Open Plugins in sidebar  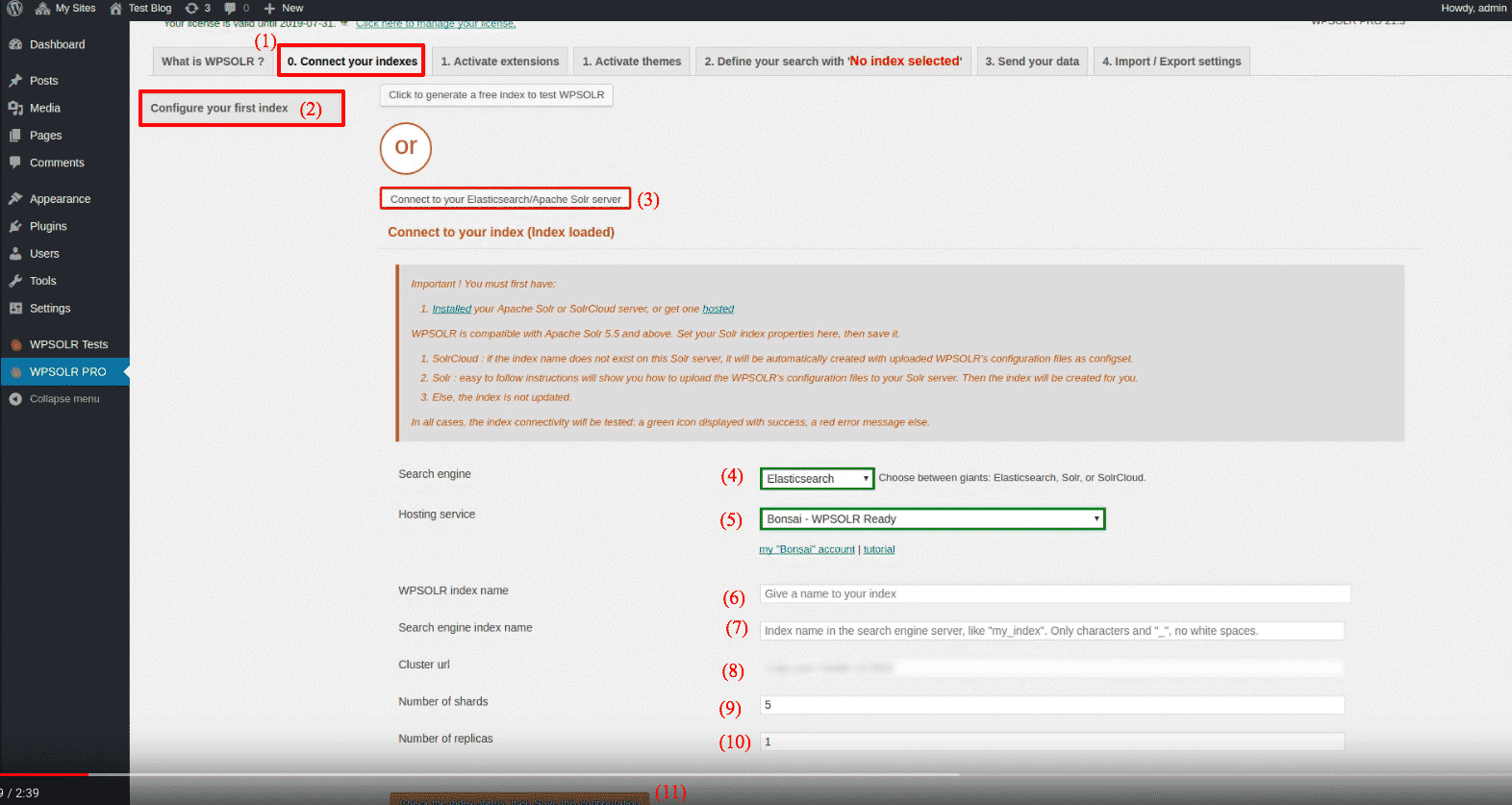[x=64, y=226]
